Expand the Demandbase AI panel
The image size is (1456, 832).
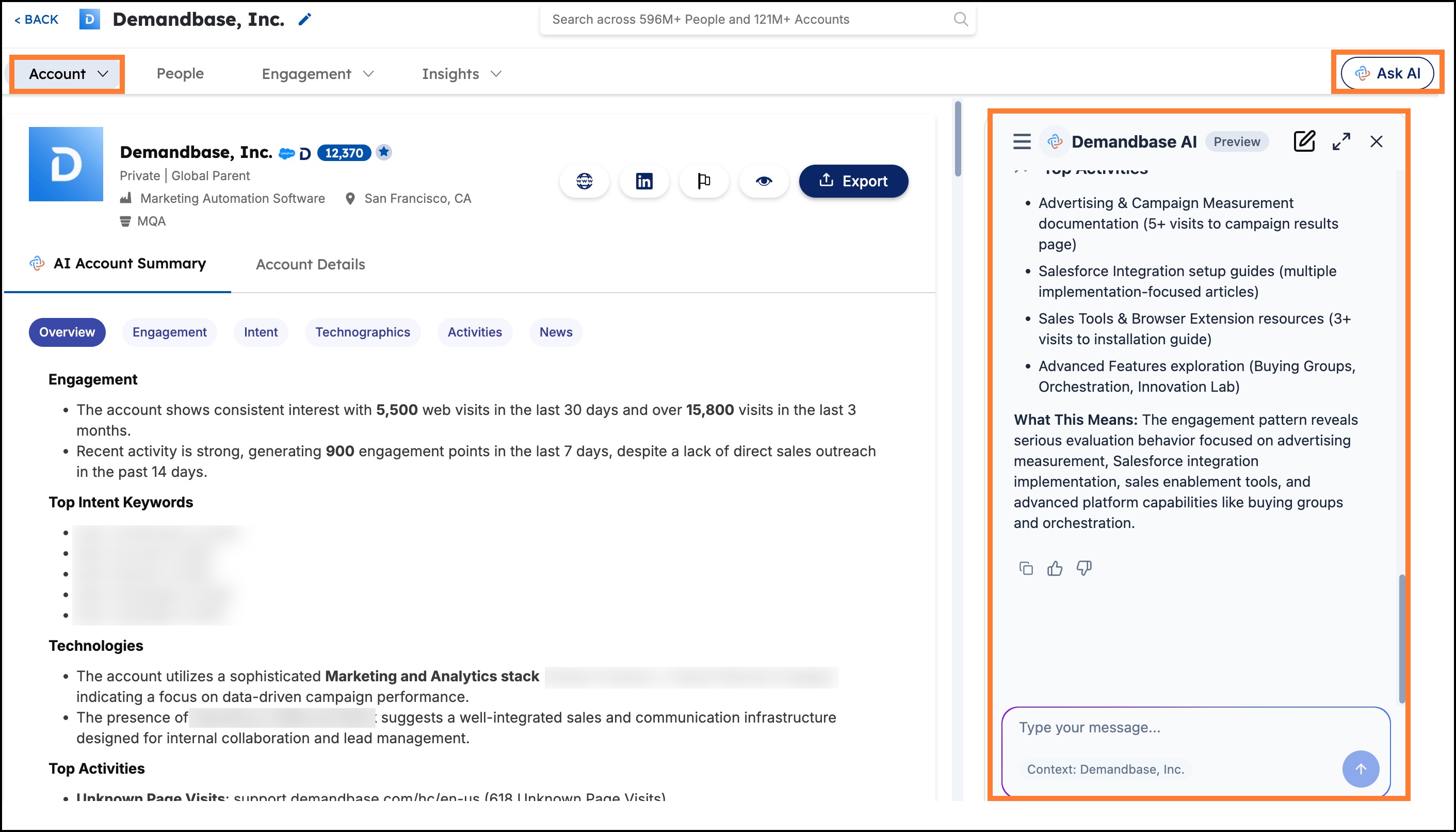pyautogui.click(x=1341, y=141)
